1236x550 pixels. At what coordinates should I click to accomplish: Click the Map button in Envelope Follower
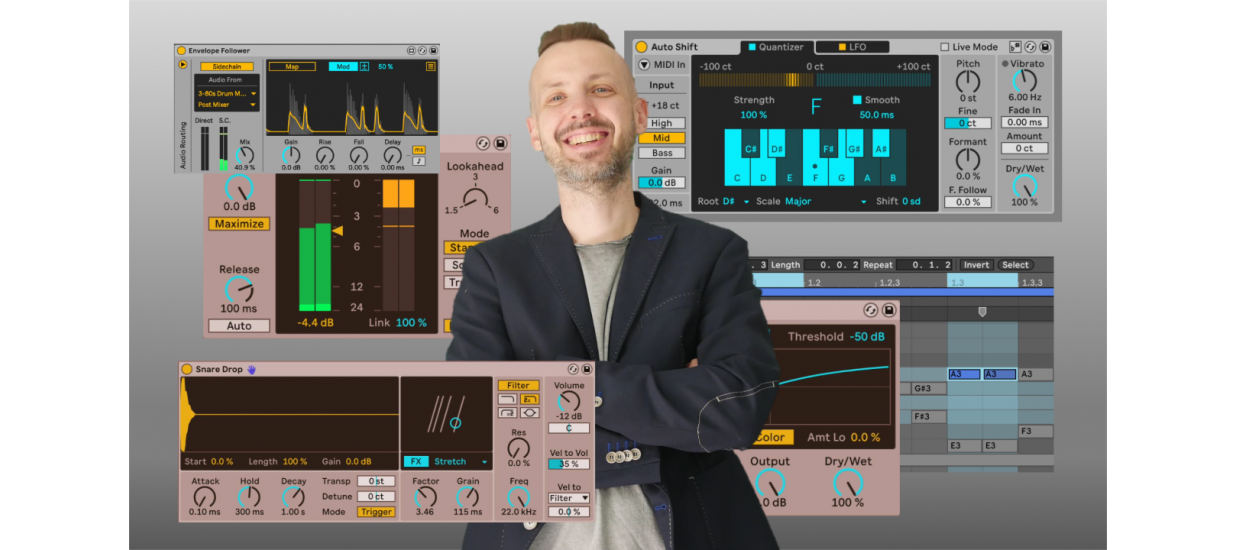(292, 66)
